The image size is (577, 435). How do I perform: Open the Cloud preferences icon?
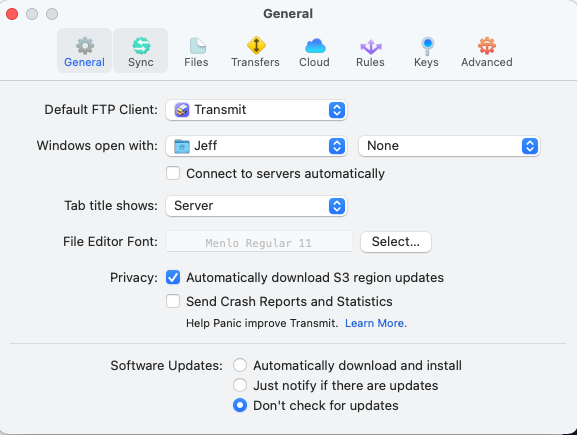click(315, 46)
